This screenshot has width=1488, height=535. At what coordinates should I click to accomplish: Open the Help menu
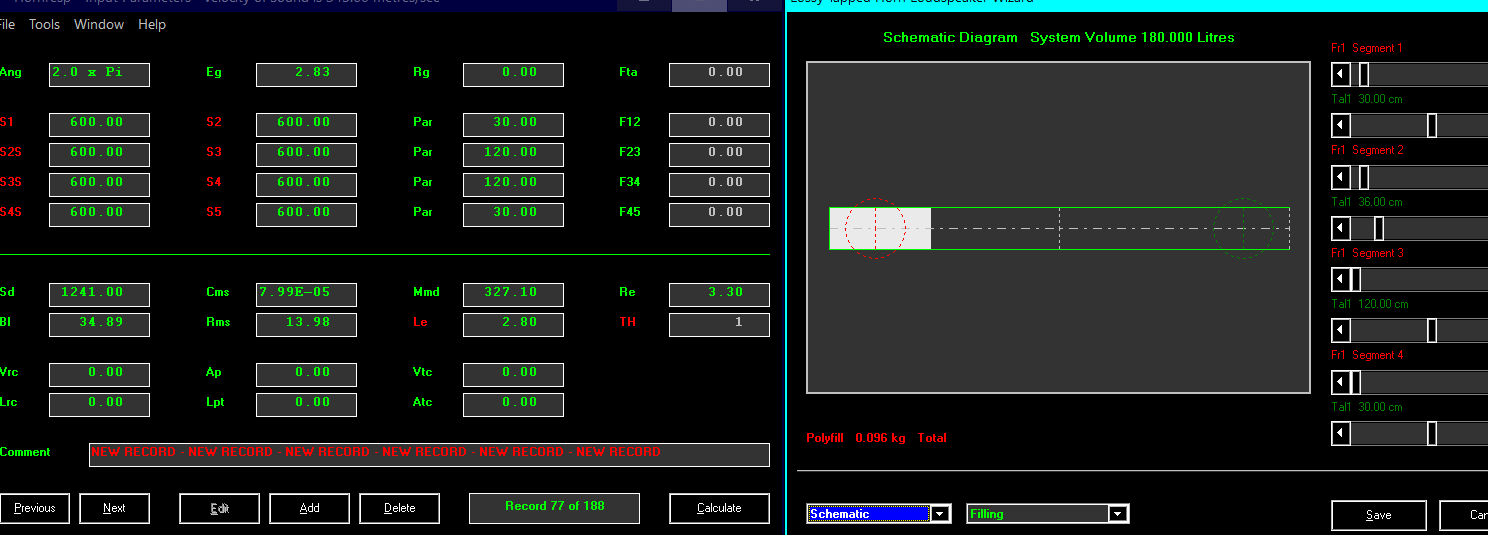click(x=152, y=24)
